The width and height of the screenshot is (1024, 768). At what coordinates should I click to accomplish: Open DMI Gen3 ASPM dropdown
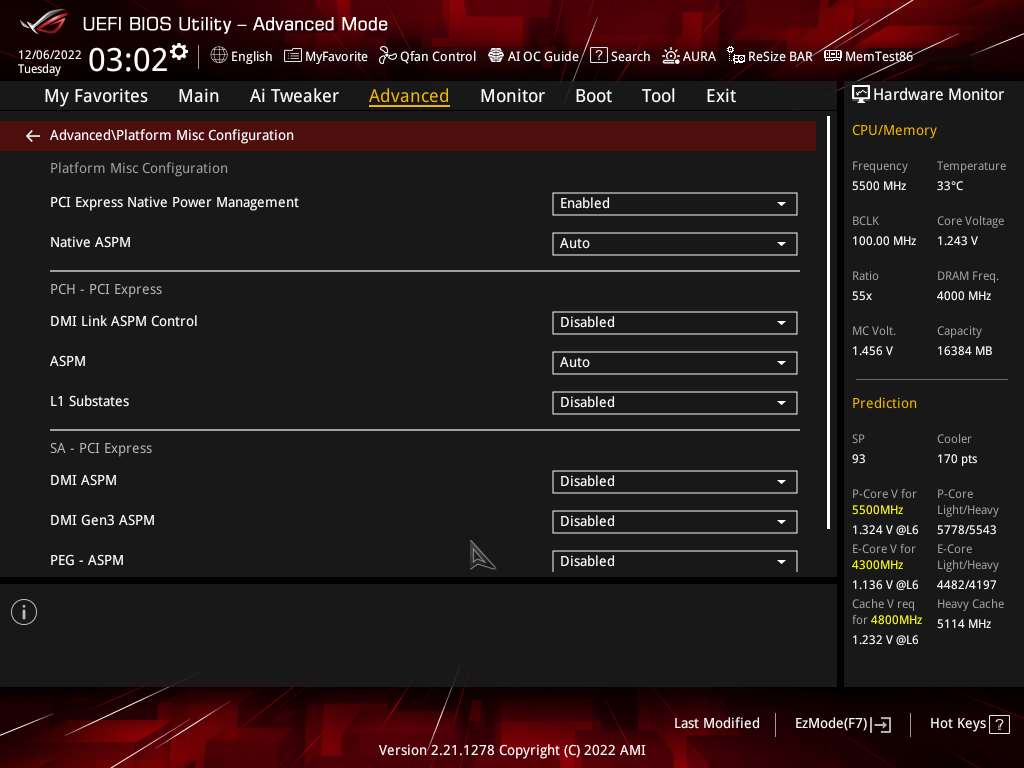click(674, 521)
